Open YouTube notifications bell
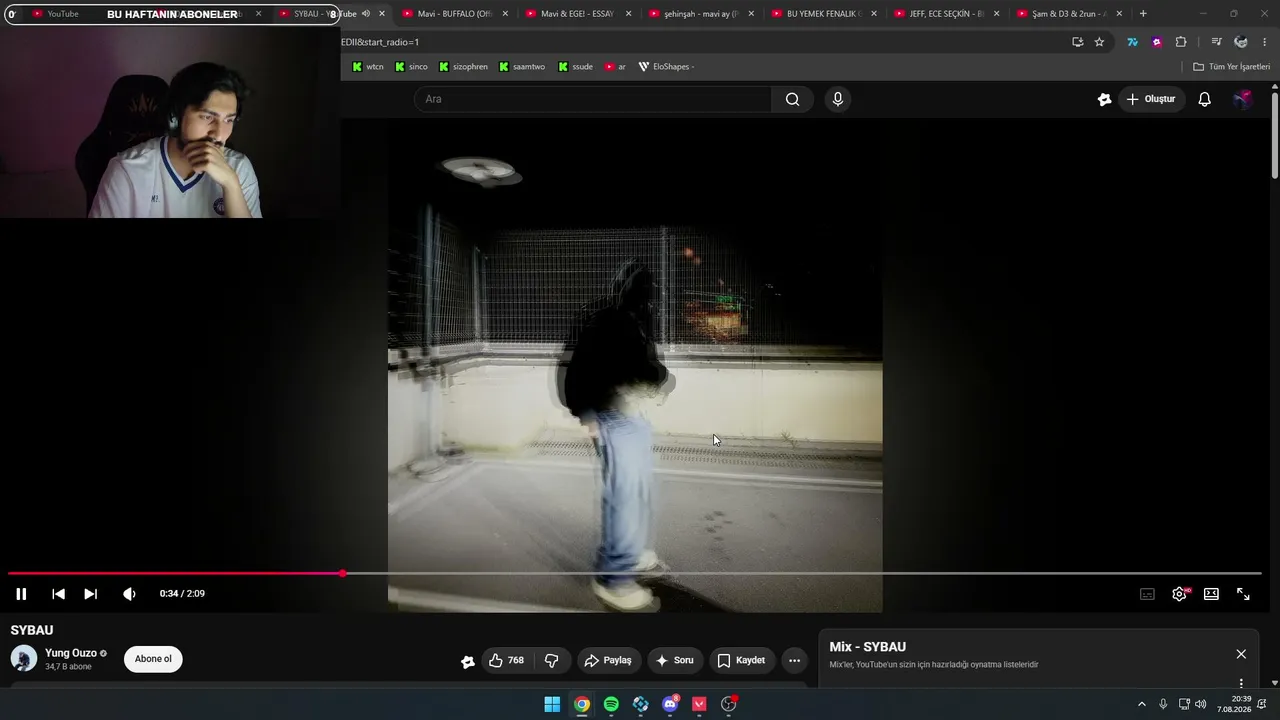The image size is (1280, 720). click(x=1205, y=99)
